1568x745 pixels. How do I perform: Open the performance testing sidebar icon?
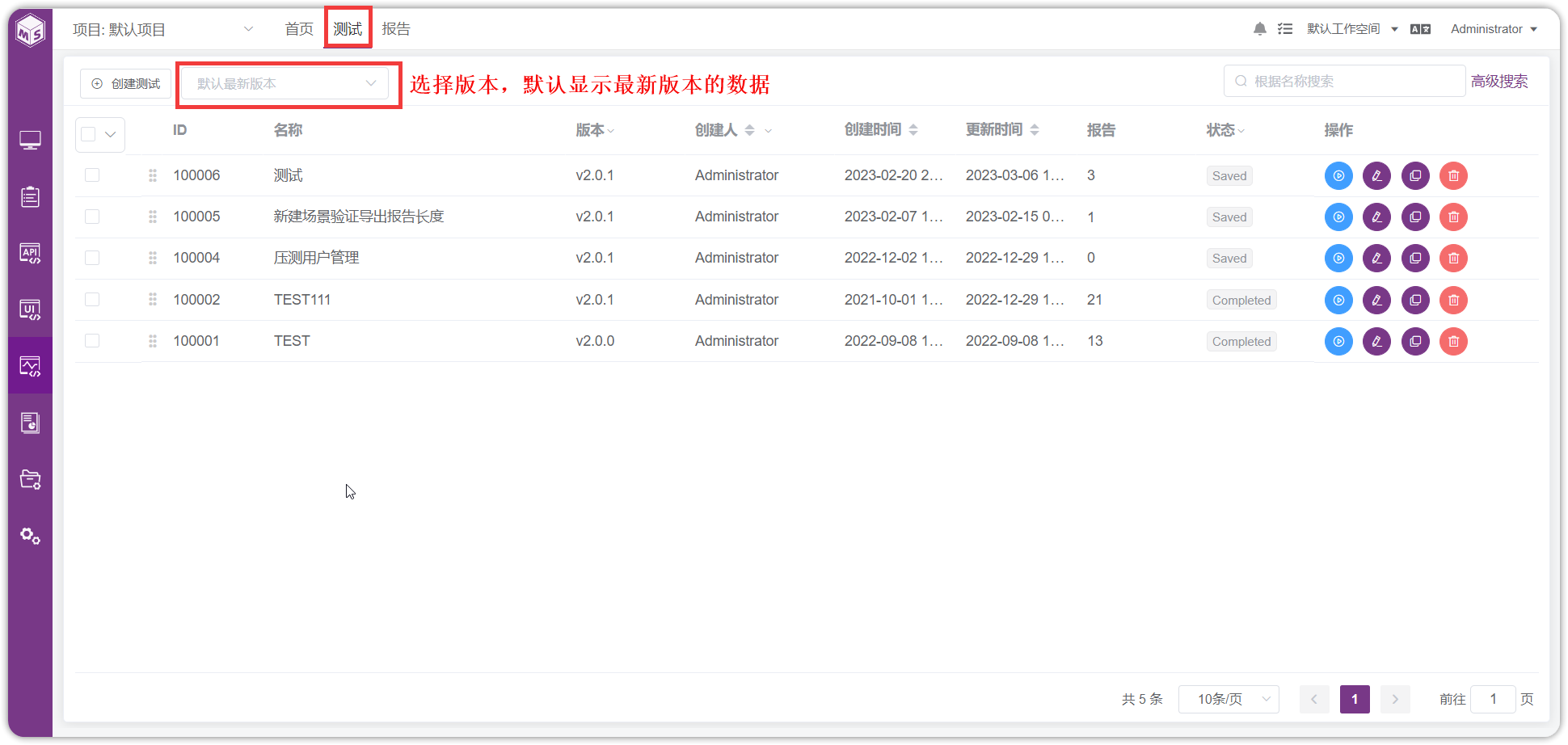[30, 366]
